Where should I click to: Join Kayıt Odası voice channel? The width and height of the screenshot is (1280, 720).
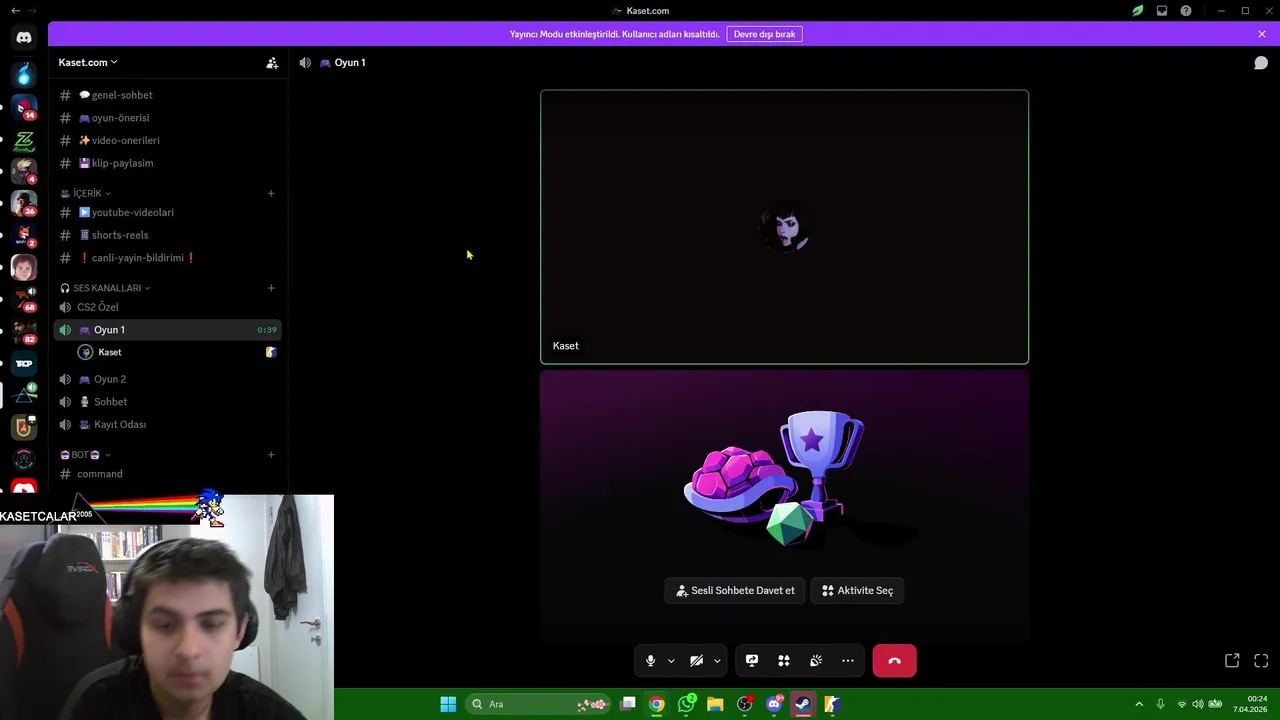click(167, 424)
